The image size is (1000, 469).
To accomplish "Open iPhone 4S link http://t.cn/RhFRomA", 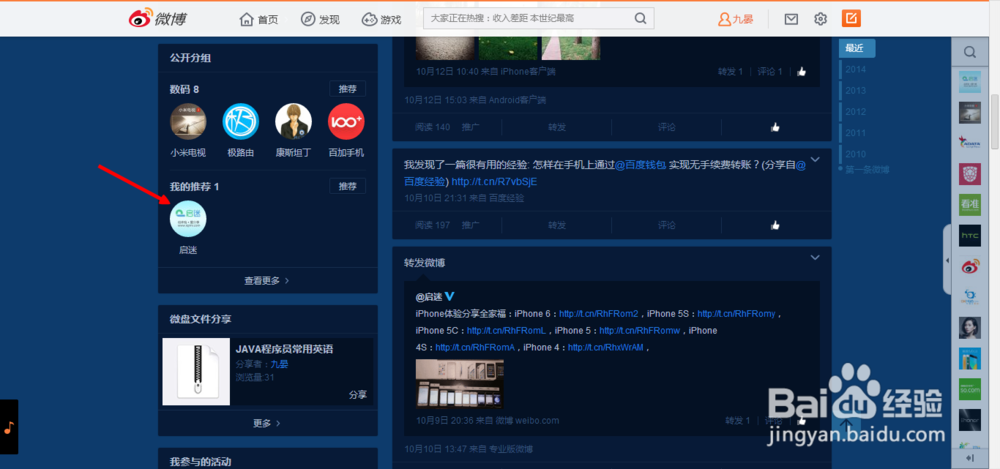I will coord(475,348).
